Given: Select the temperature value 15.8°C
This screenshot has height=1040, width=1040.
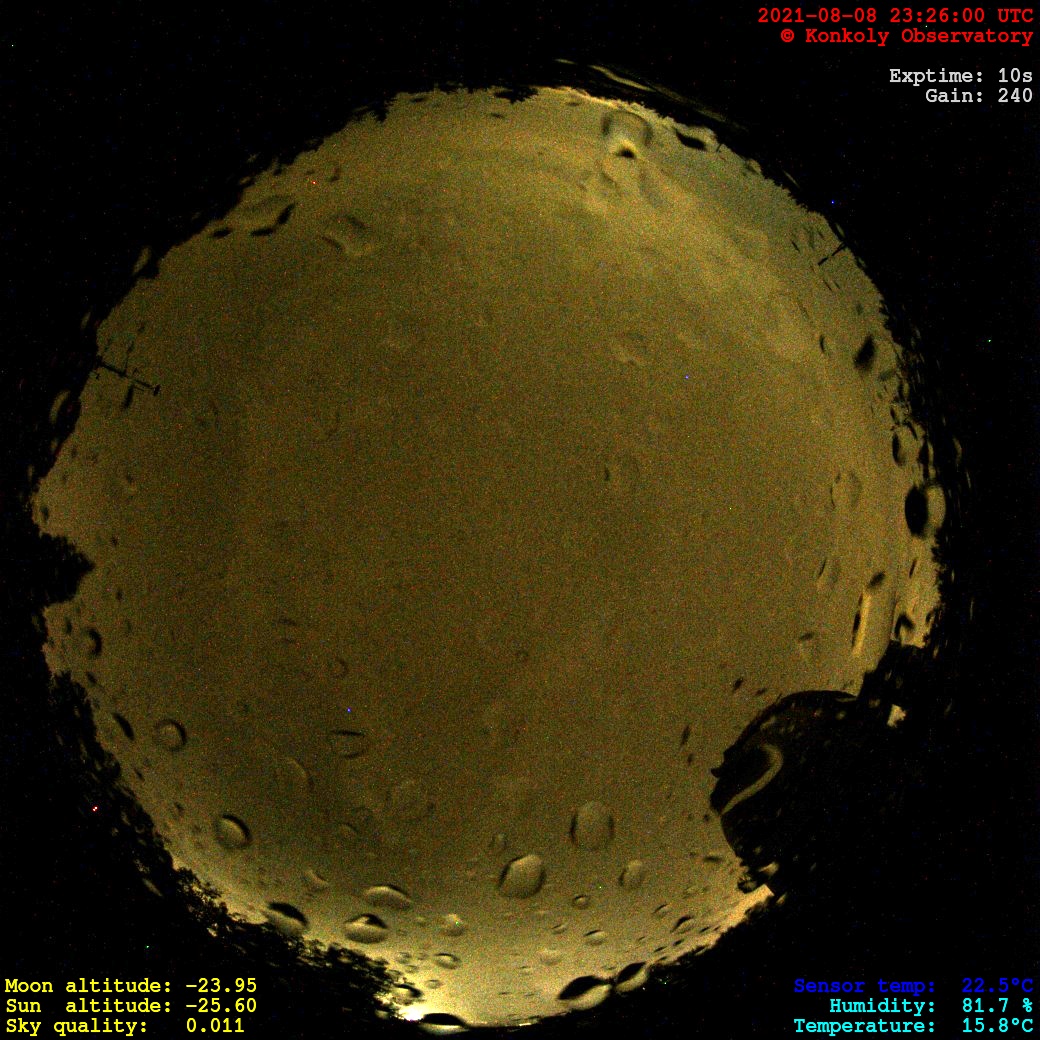Looking at the screenshot, I should (997, 1026).
